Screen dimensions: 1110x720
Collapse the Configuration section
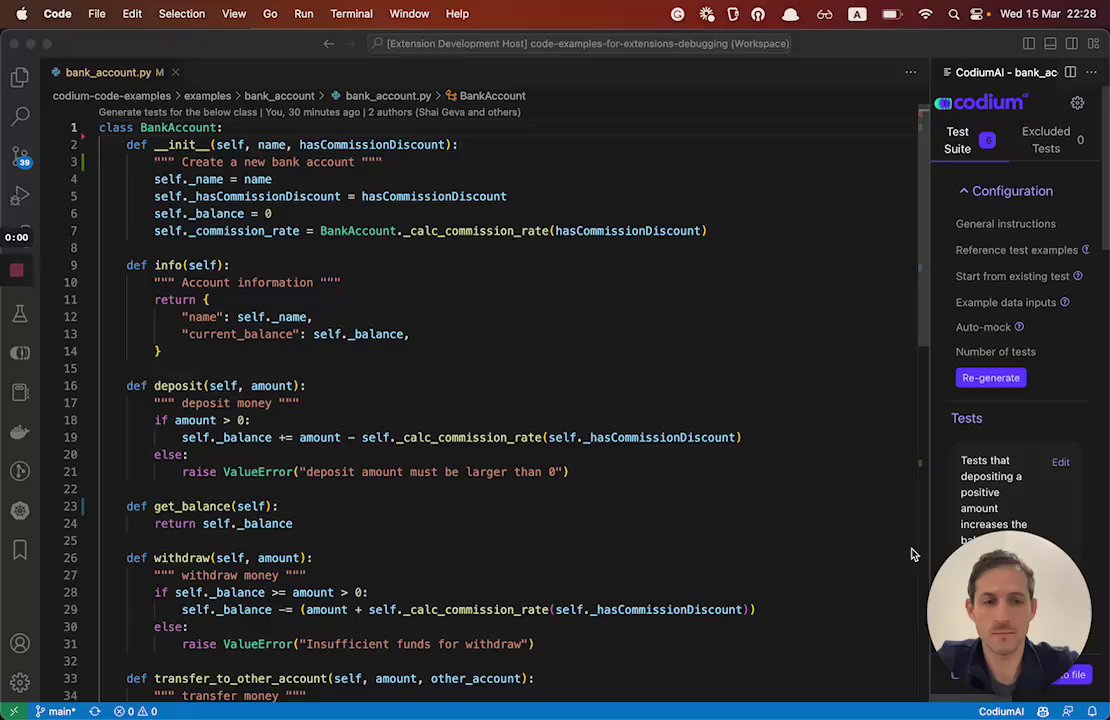pos(1006,191)
